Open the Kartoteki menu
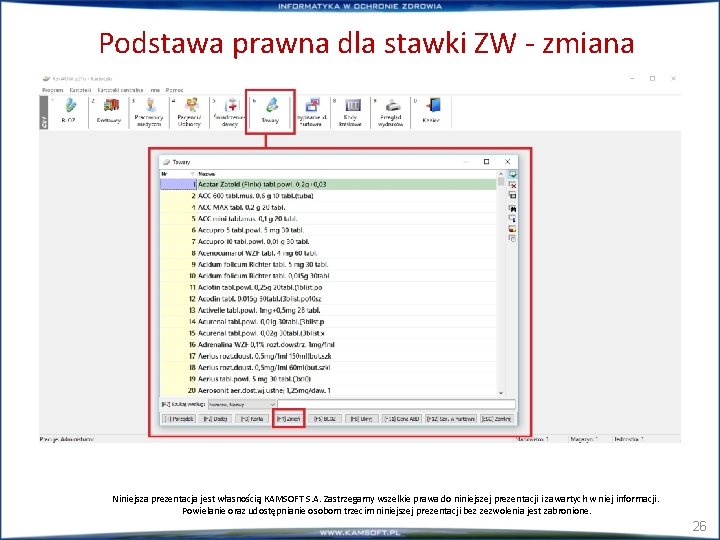This screenshot has width=720, height=540. click(x=80, y=90)
